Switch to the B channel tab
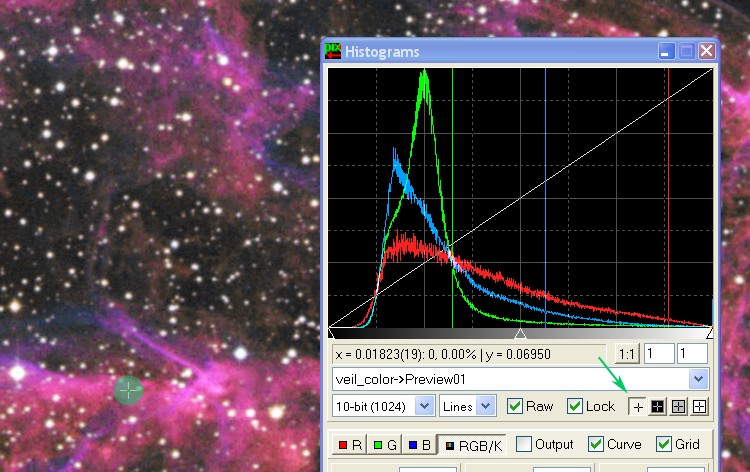 (x=419, y=445)
